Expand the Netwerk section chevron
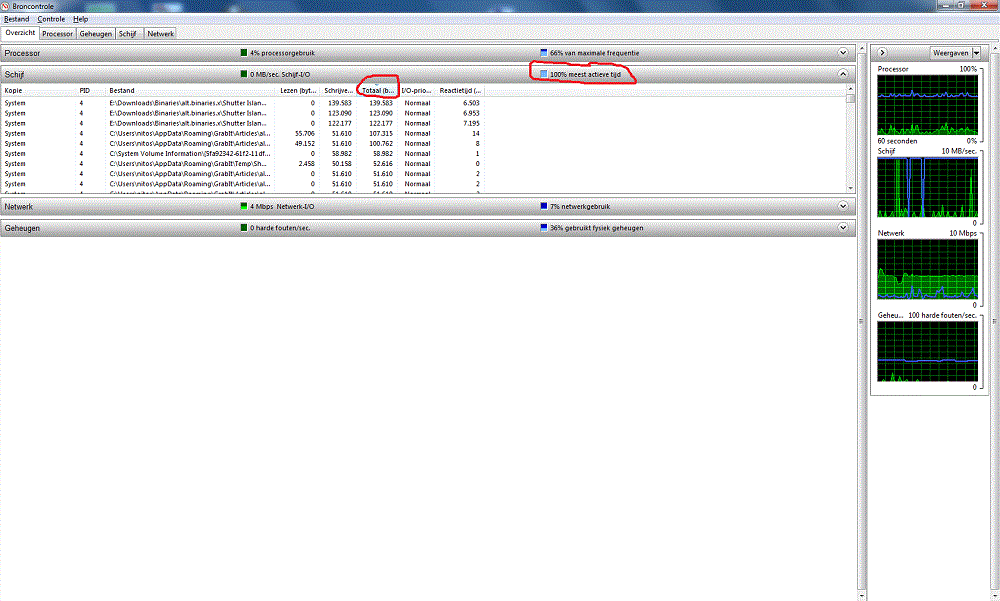1000x601 pixels. coord(843,207)
